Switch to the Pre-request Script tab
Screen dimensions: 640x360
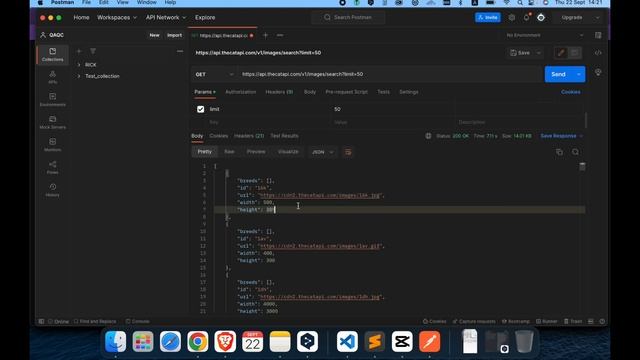pyautogui.click(x=347, y=92)
